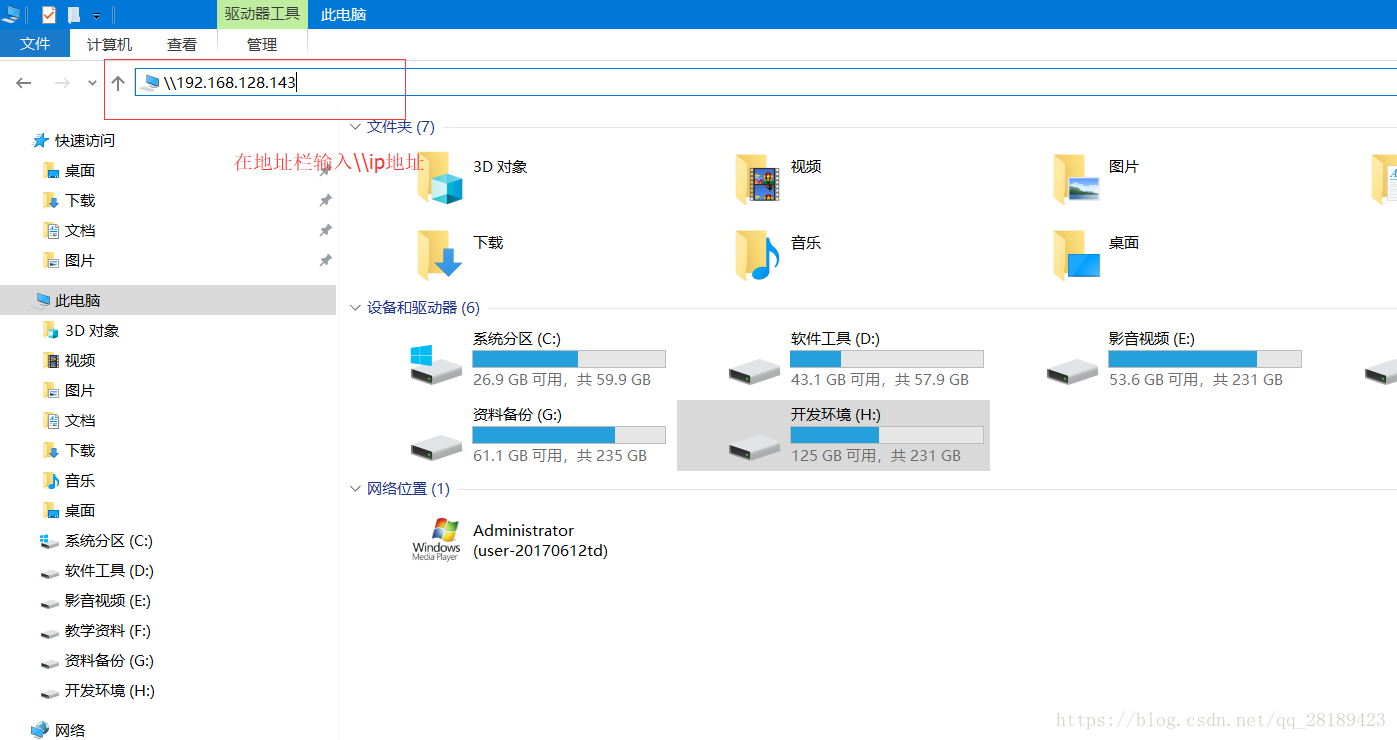Open 文档 under quick access
This screenshot has height=740, width=1397.
click(80, 230)
